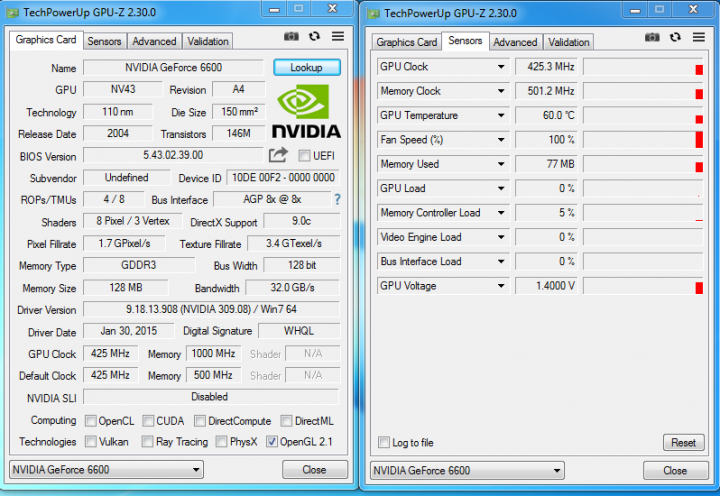Click the GPU Temperature value 60.0 °C
The image size is (720, 496).
click(546, 115)
